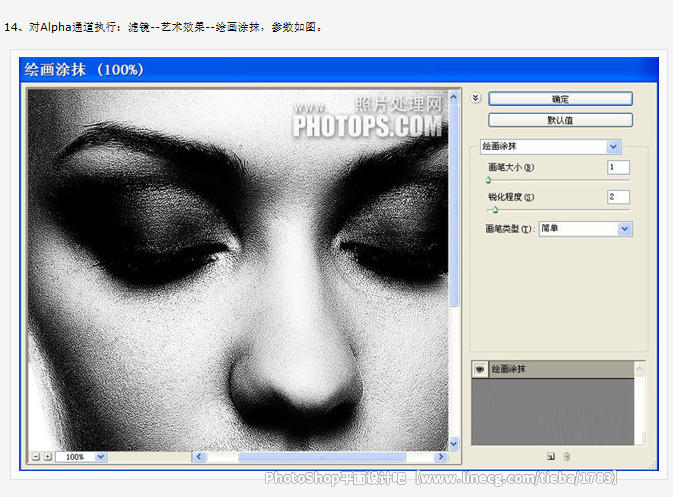The height and width of the screenshot is (497, 673).
Task: Click the vertical scrollbar thumb beside the preview
Action: (454, 205)
